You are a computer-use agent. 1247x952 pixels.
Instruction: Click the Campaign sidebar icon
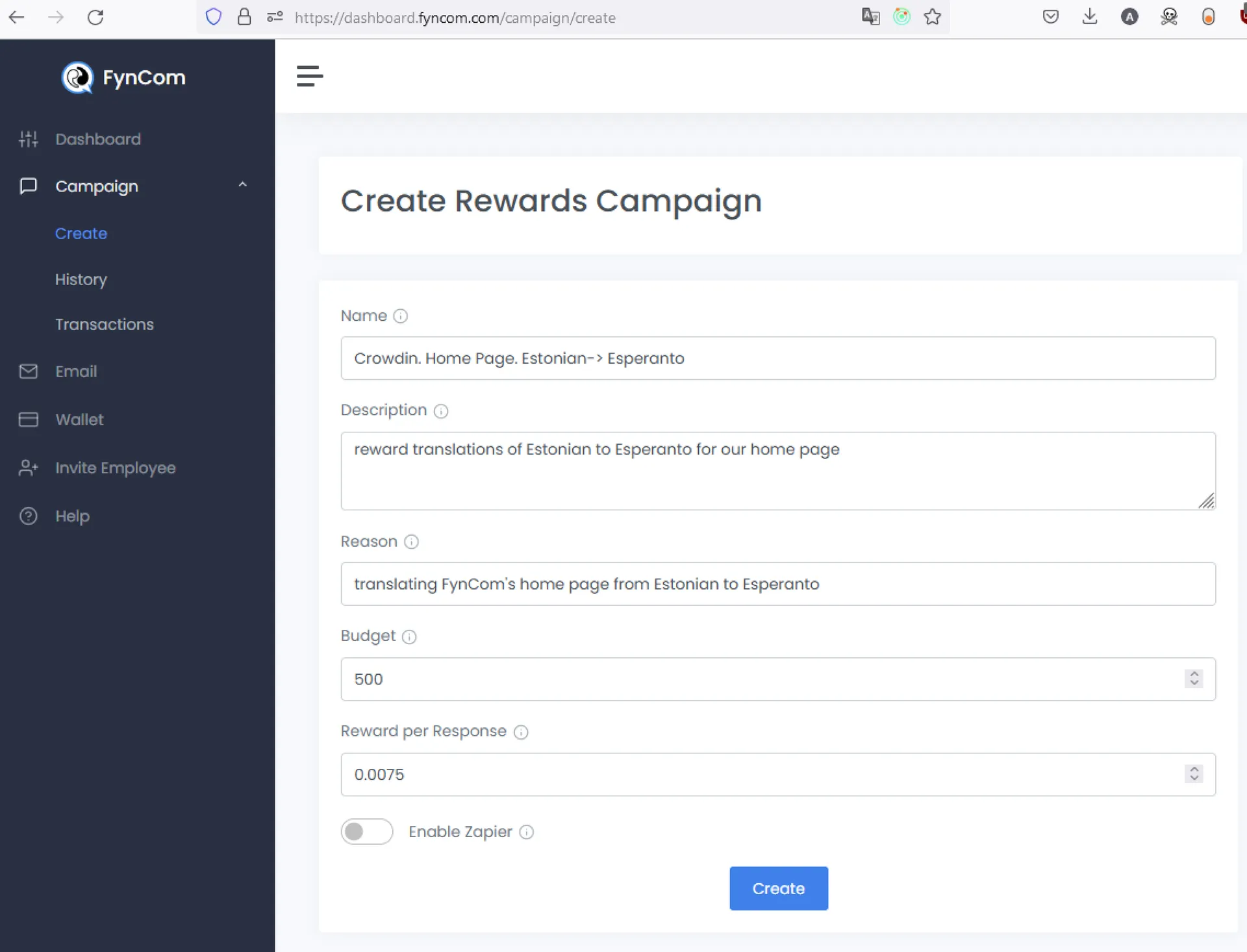point(28,186)
